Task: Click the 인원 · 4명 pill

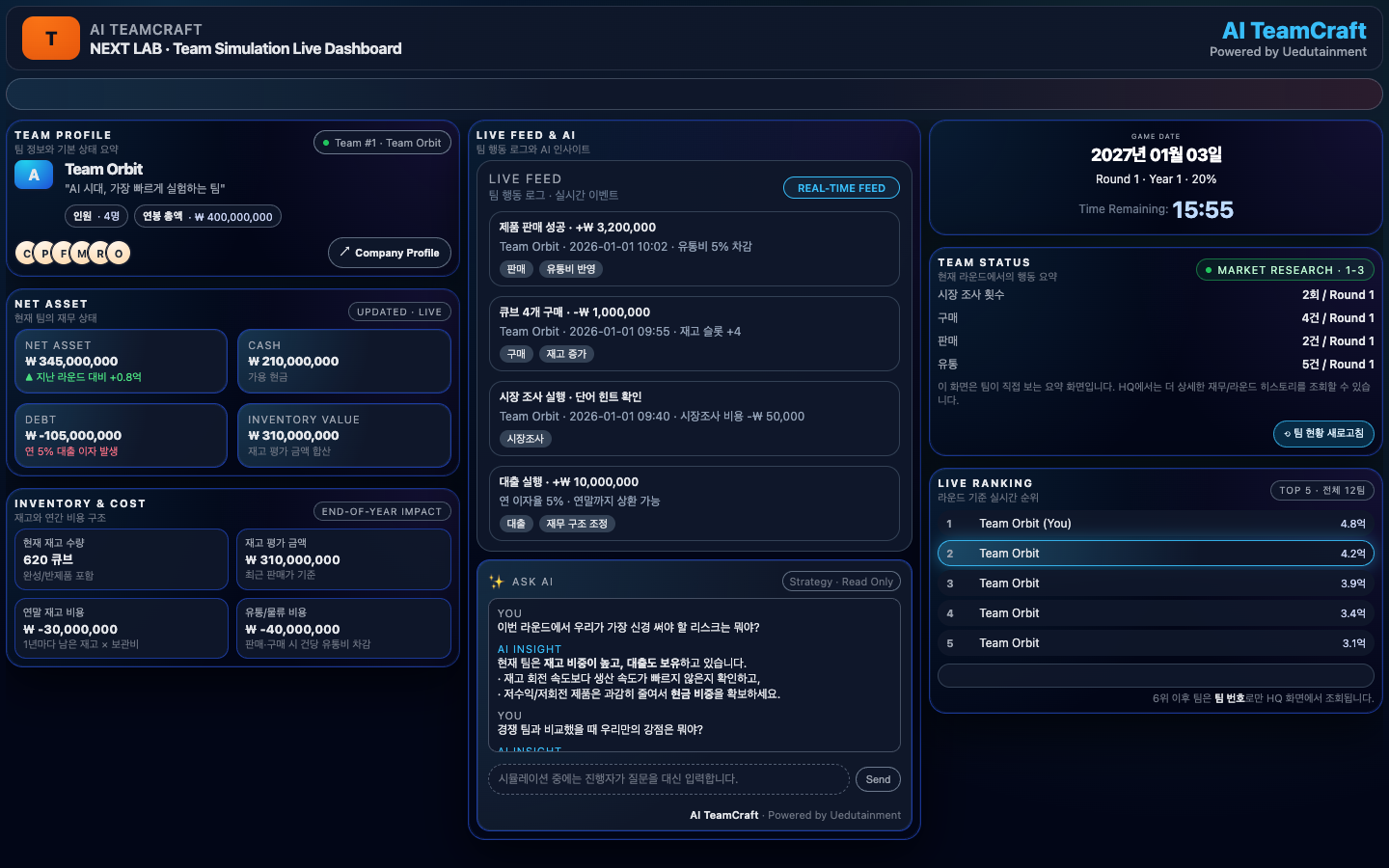Action: click(x=96, y=216)
